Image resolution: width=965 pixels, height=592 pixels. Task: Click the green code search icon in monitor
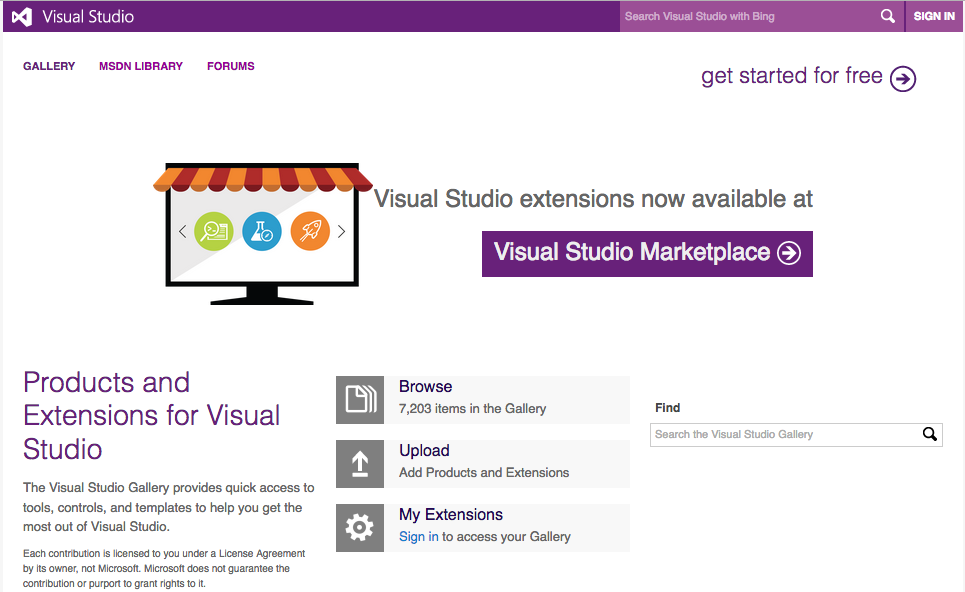[214, 231]
